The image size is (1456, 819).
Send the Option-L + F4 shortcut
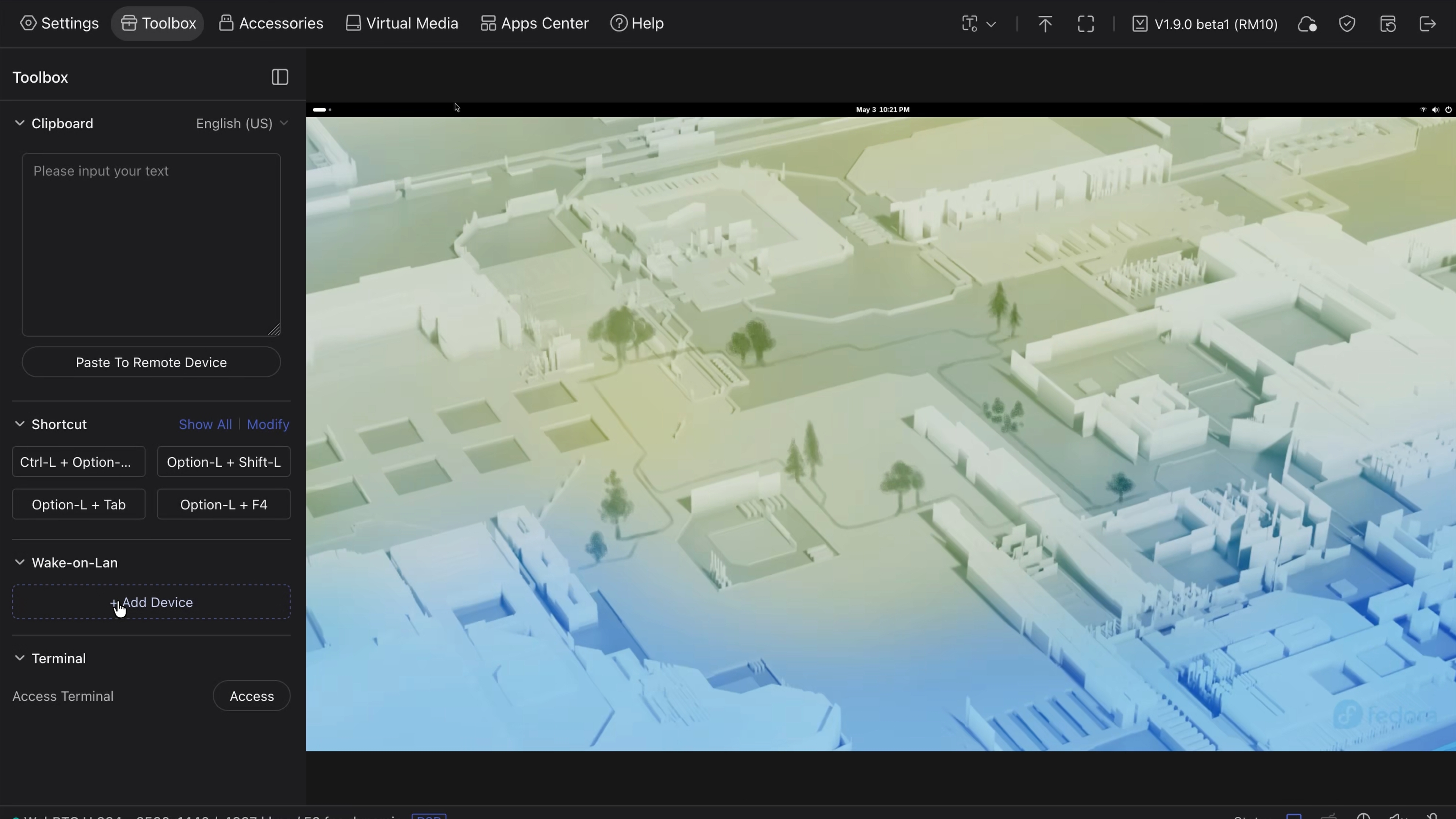tap(224, 504)
